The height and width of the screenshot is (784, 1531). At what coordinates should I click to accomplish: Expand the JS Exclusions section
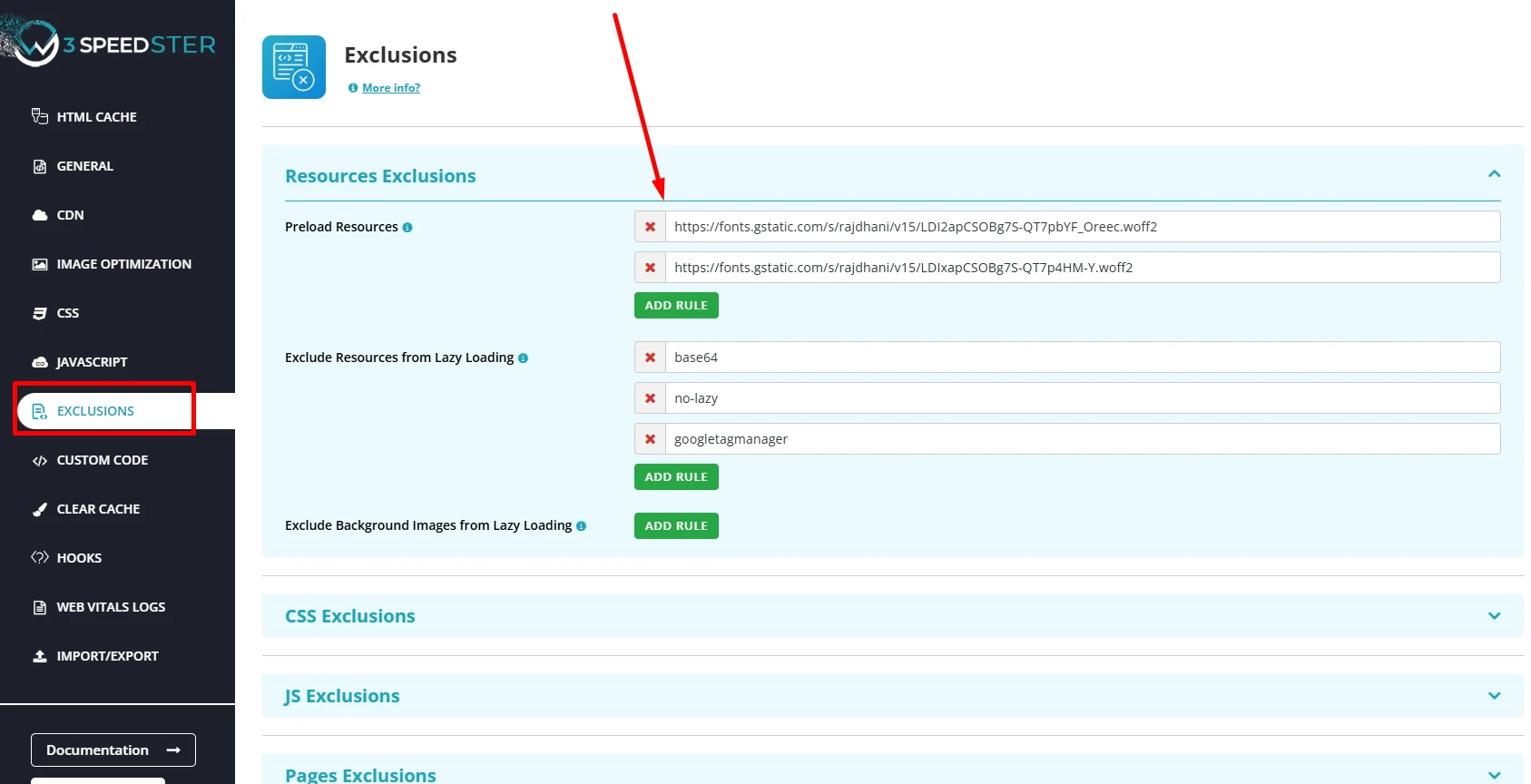click(1494, 696)
